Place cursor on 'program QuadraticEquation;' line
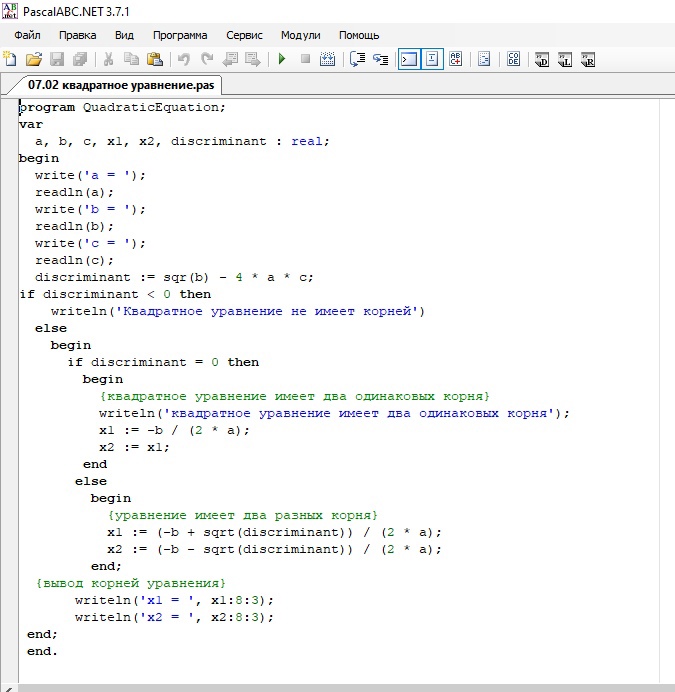 coord(122,107)
